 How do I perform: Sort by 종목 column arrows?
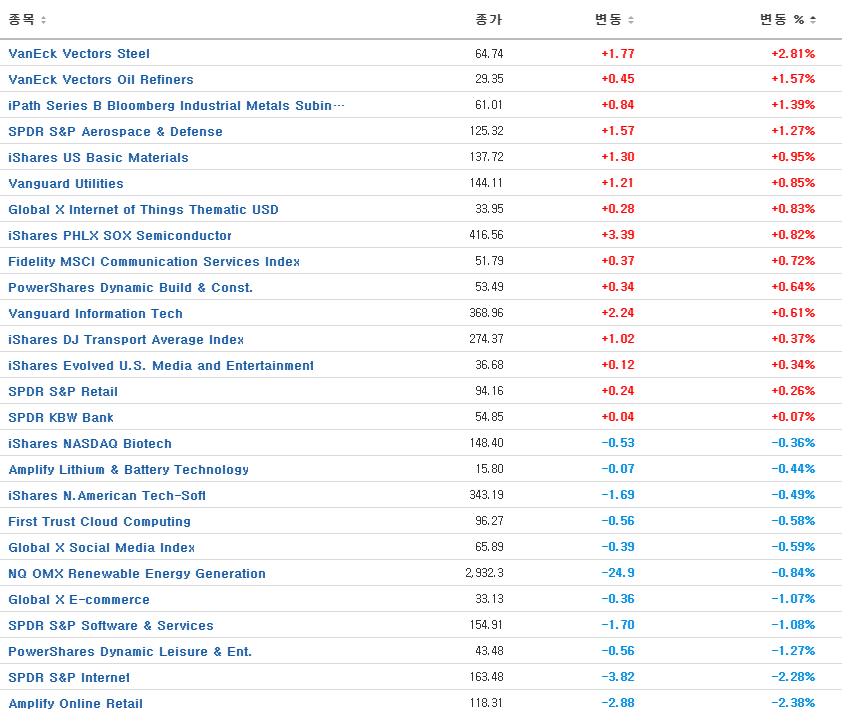click(43, 20)
